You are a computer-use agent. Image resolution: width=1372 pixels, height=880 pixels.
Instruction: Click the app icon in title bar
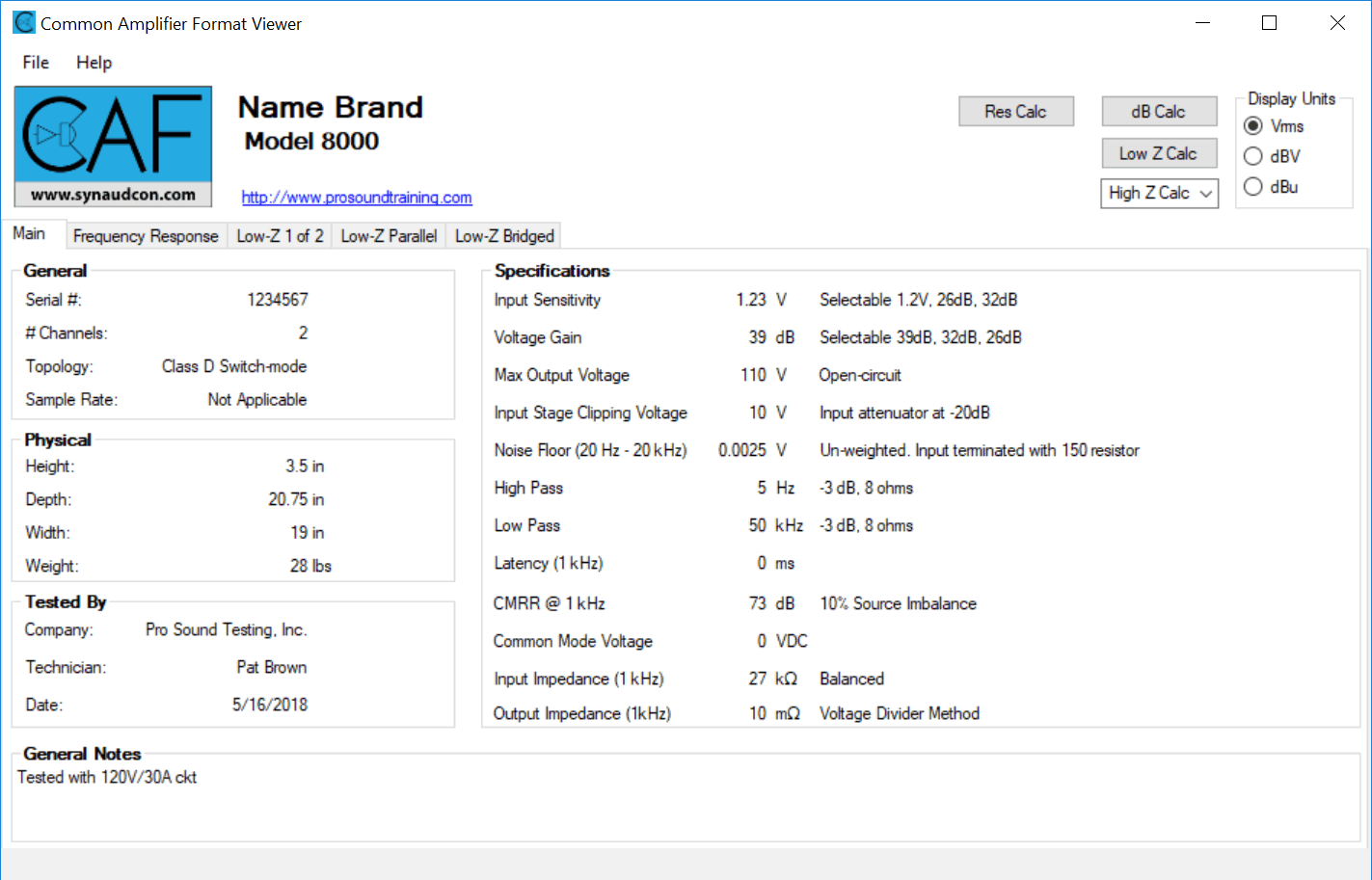point(23,23)
